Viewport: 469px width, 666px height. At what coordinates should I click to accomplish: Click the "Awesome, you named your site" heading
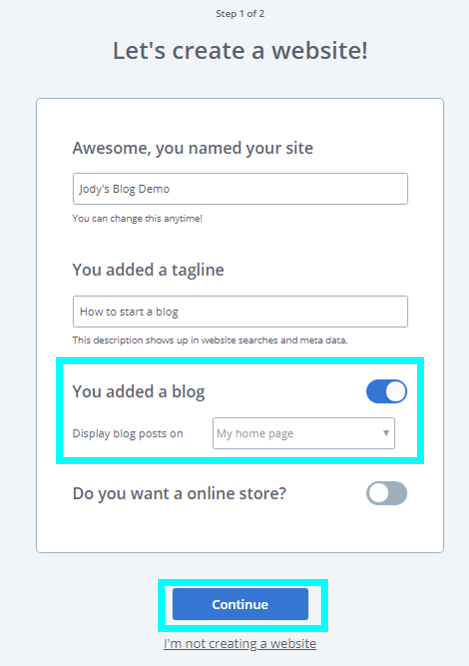coord(193,148)
